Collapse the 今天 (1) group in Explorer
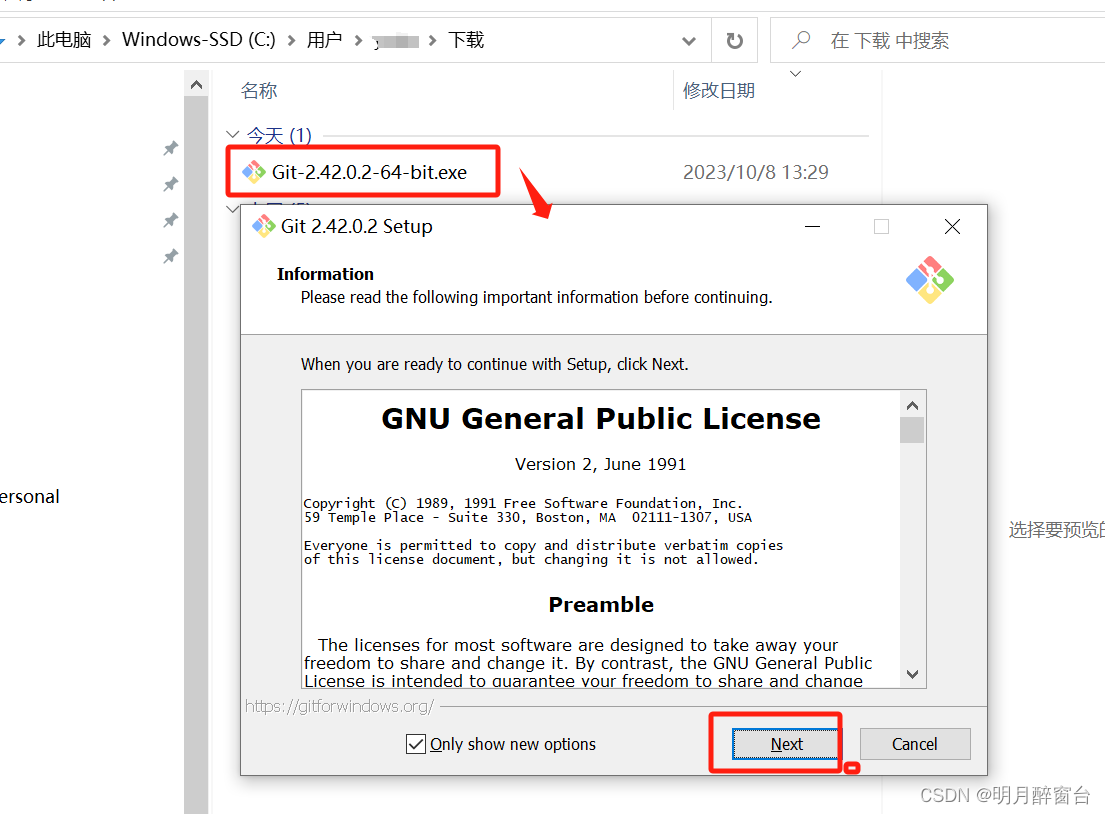The image size is (1105, 814). pos(233,135)
